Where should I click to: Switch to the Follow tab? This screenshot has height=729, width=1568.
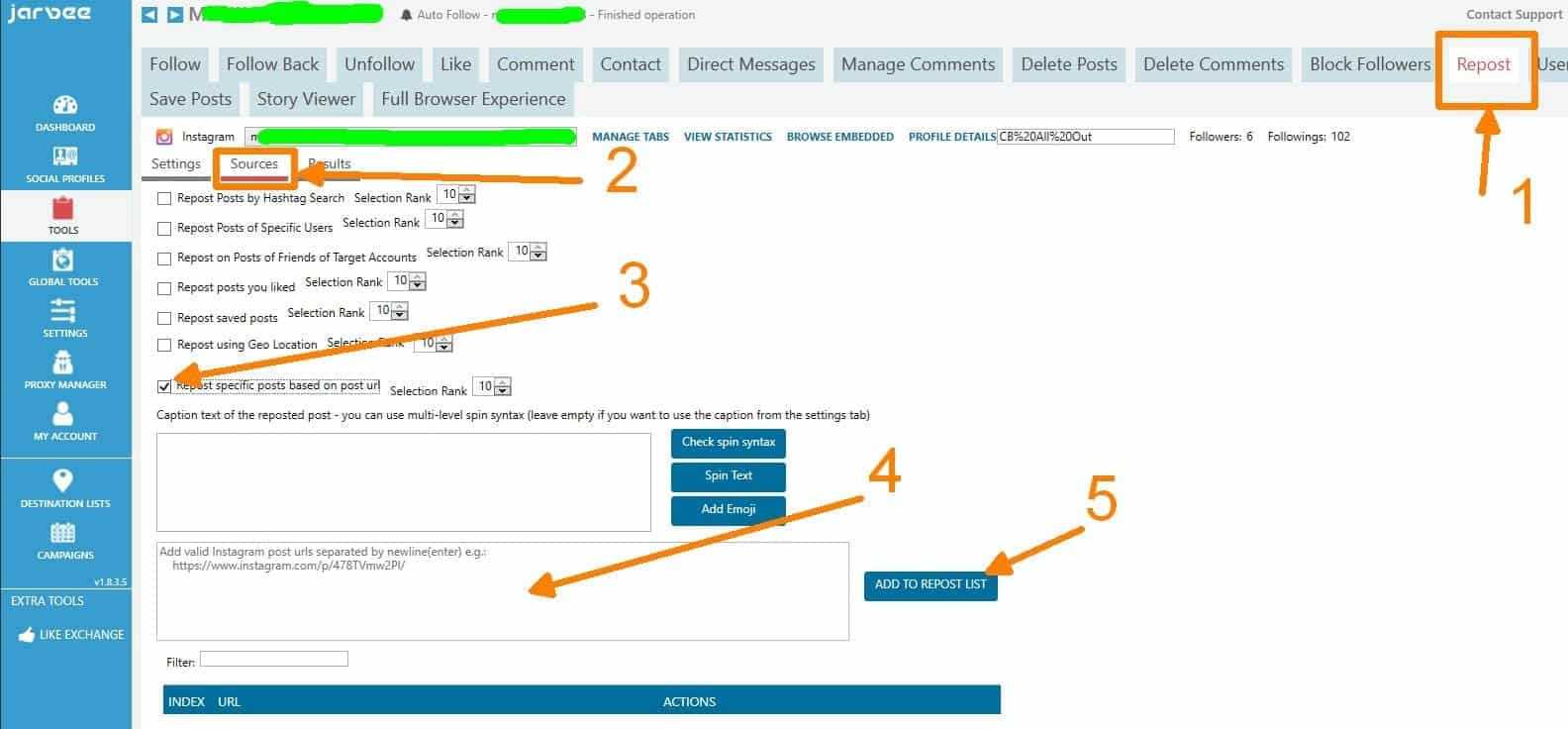point(175,64)
